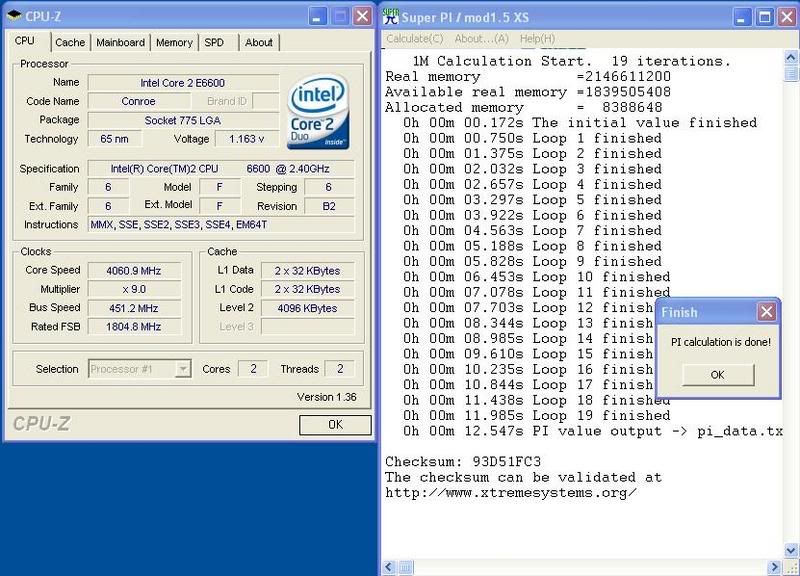Click the initial value finished line
Image resolution: width=800 pixels, height=576 pixels.
pos(580,123)
